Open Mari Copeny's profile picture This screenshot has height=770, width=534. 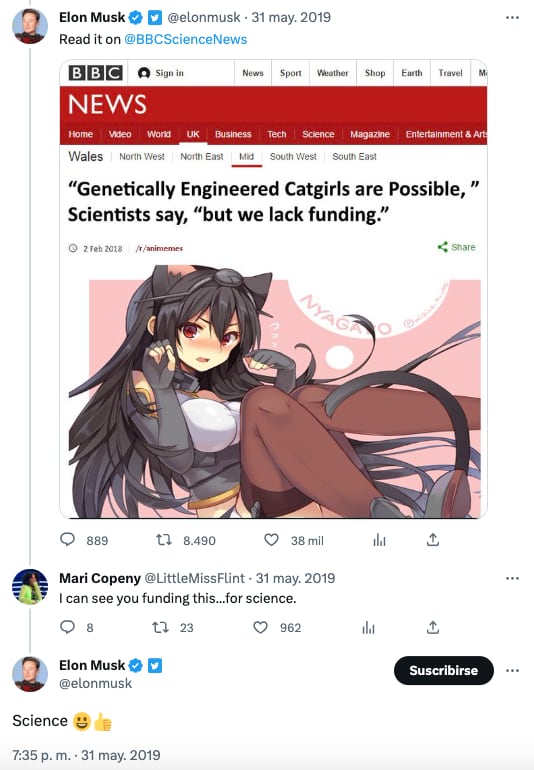pyautogui.click(x=30, y=587)
